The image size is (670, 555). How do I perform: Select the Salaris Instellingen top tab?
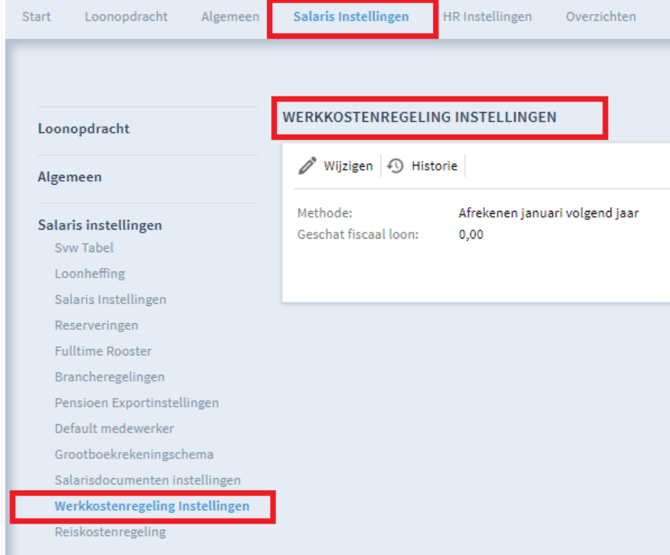point(351,17)
